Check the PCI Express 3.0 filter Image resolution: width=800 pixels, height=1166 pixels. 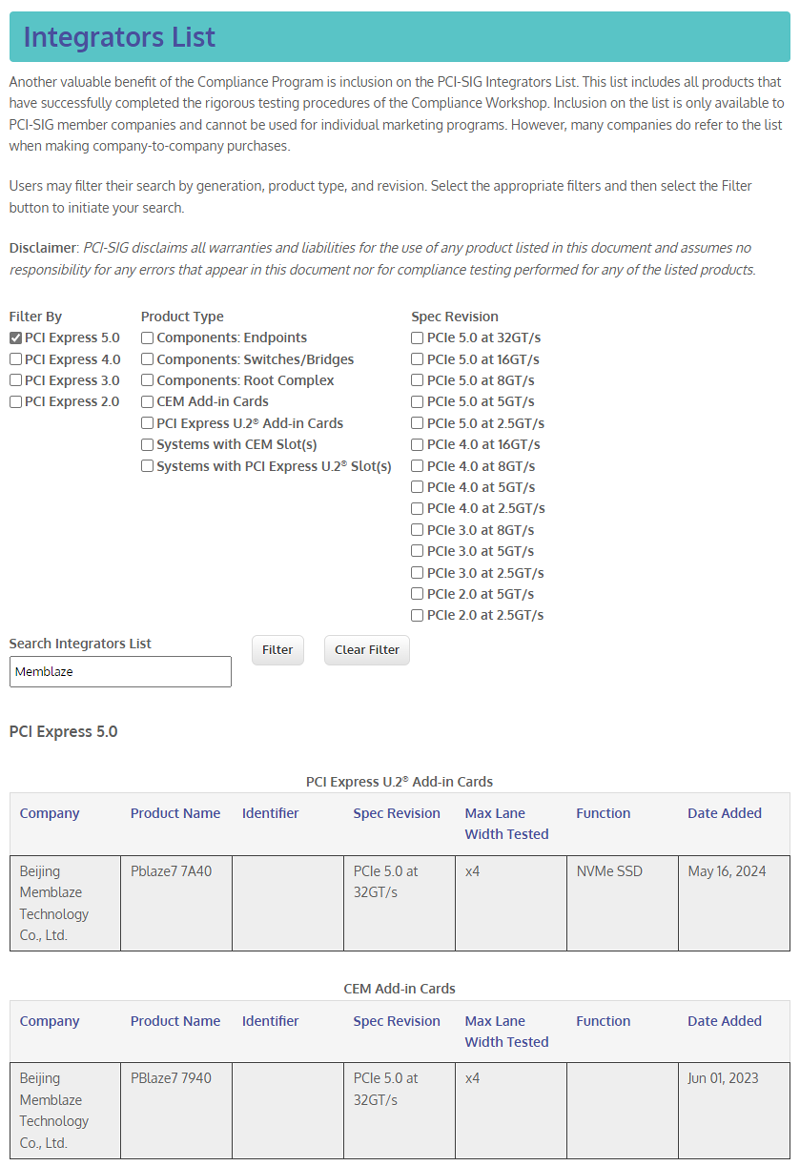pyautogui.click(x=16, y=380)
